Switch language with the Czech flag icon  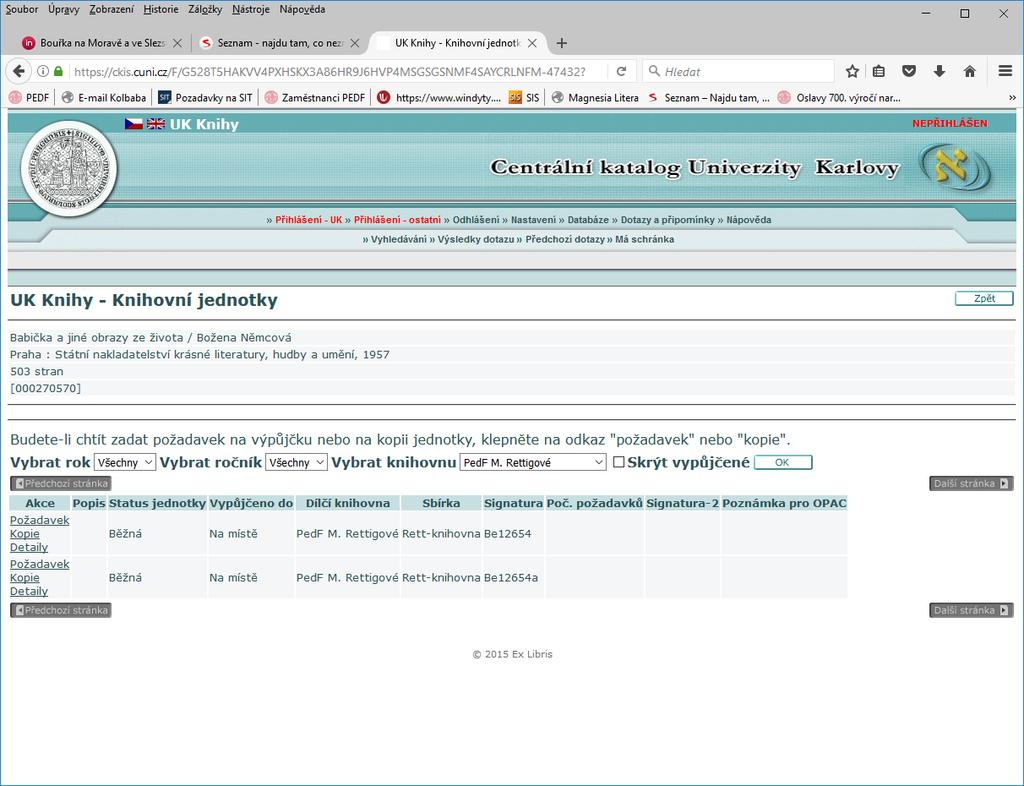tap(134, 123)
